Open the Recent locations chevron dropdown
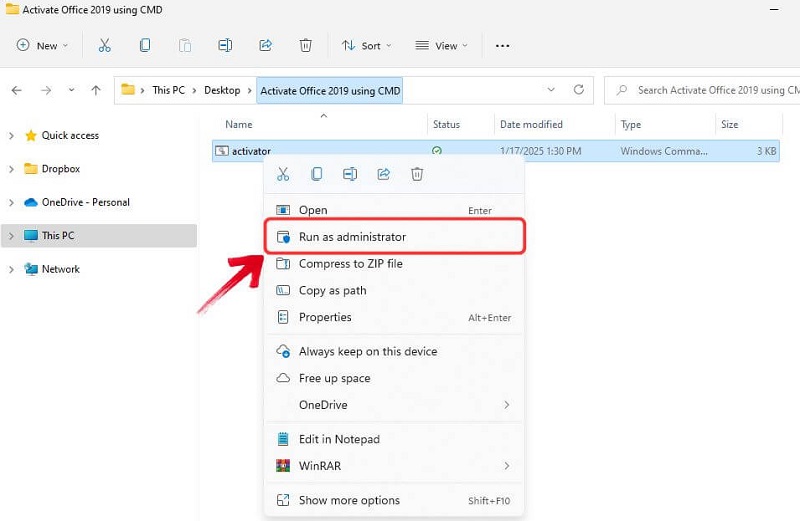This screenshot has height=521, width=800. pyautogui.click(x=71, y=90)
